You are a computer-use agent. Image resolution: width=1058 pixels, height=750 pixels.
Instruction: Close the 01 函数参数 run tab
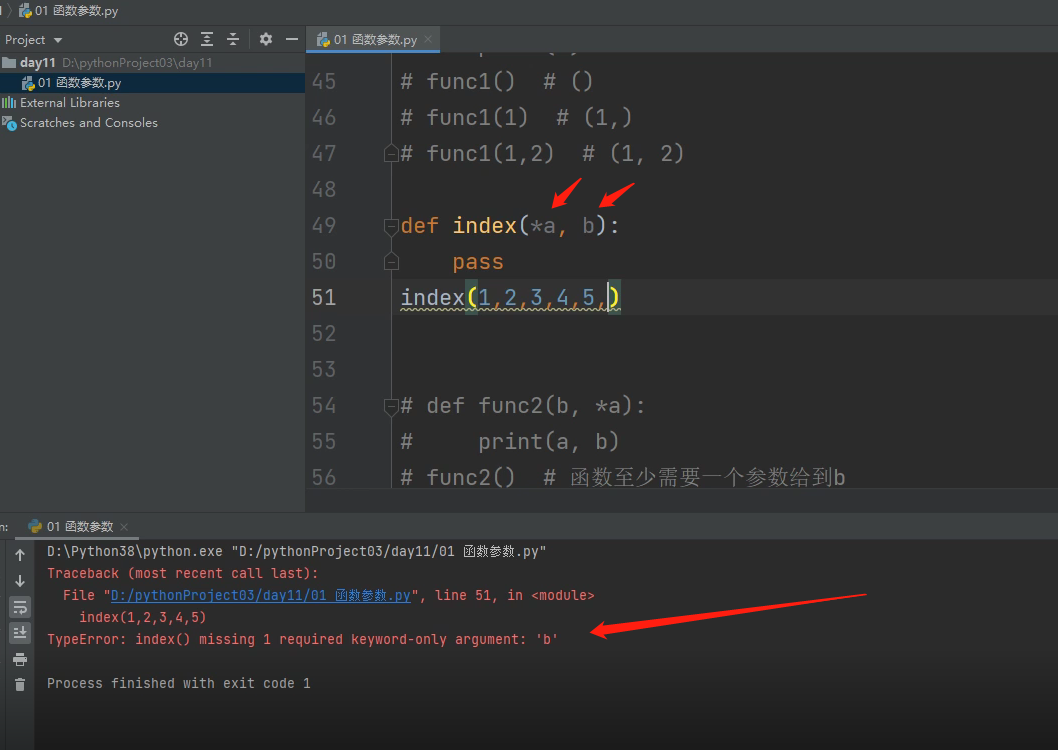[124, 527]
